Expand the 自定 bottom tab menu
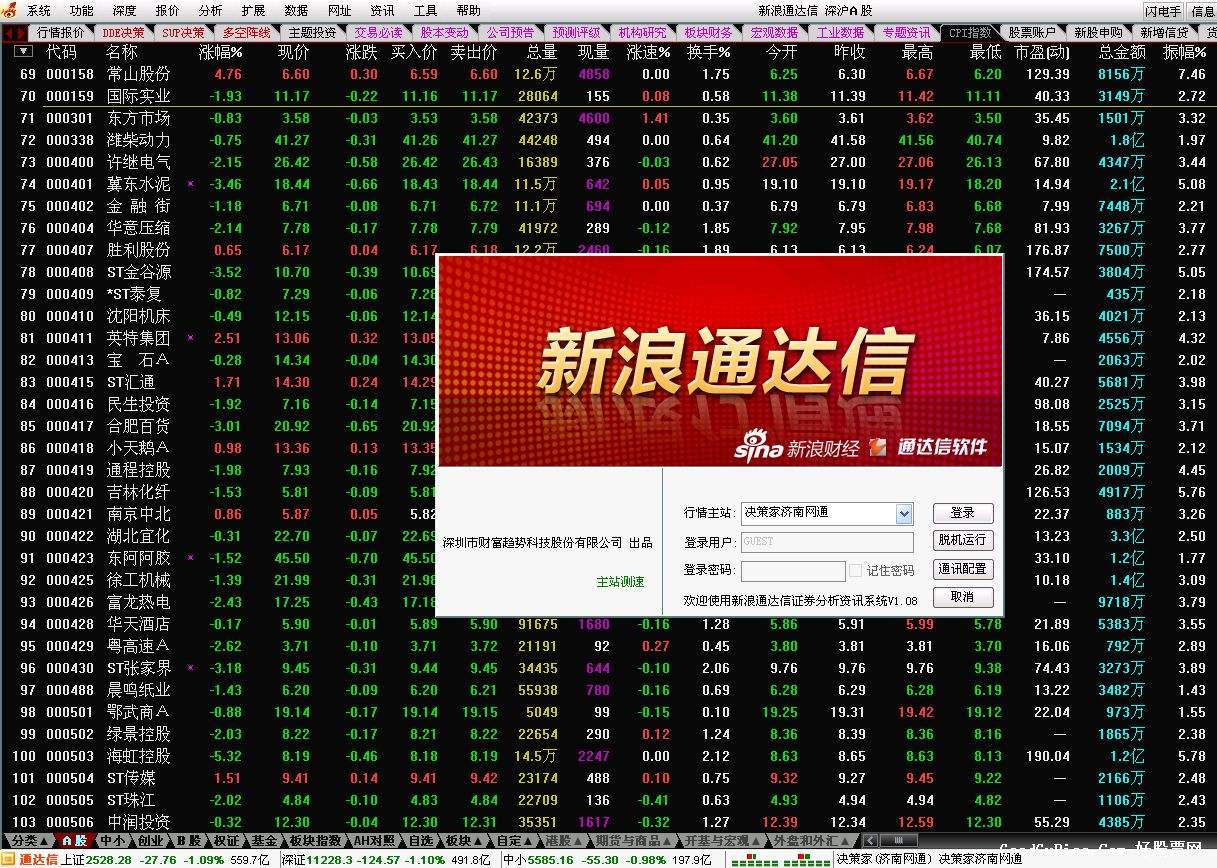This screenshot has width=1217, height=868. 516,841
